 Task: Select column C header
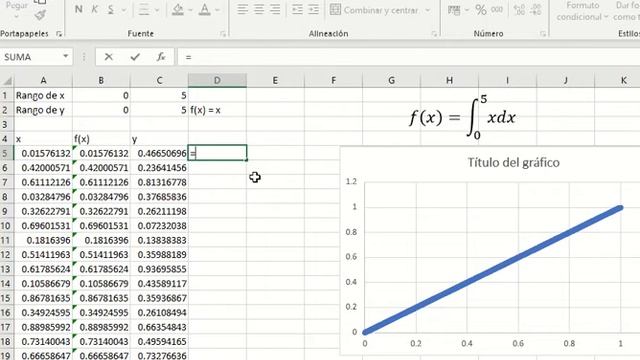(159, 80)
